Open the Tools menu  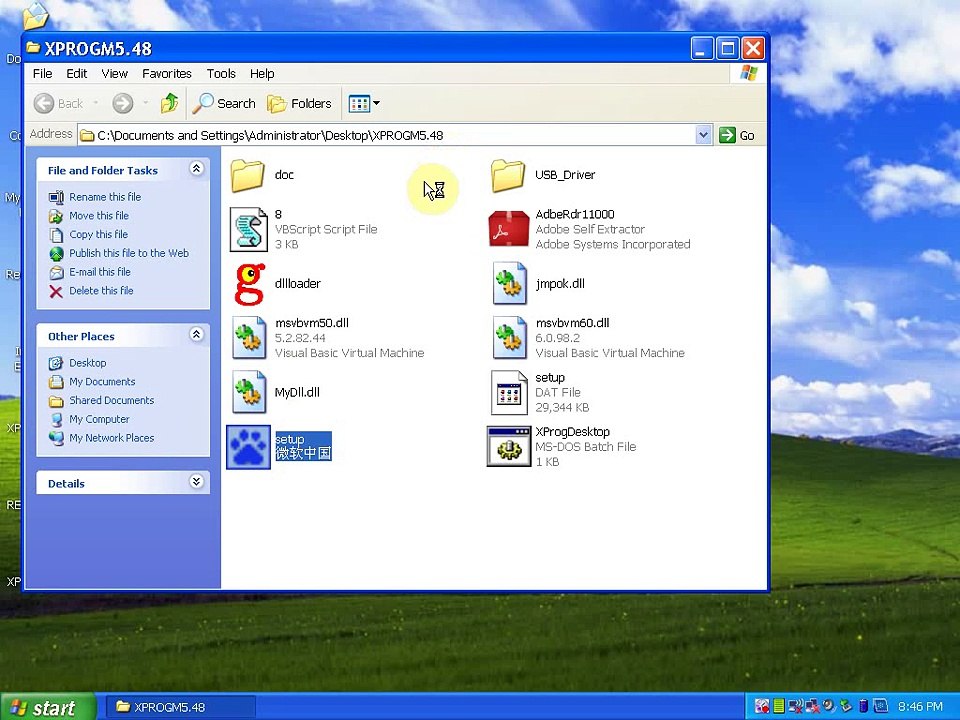point(221,73)
